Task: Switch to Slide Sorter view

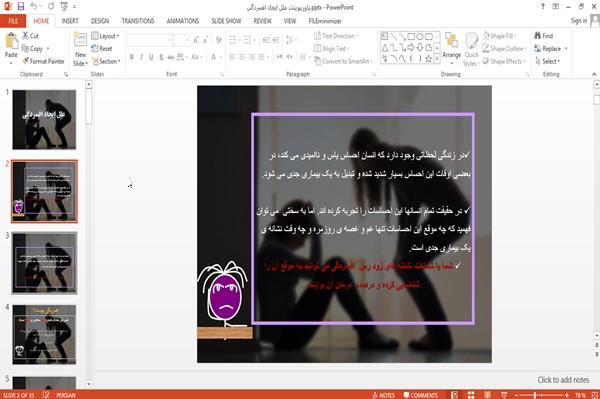Action: tap(471, 395)
